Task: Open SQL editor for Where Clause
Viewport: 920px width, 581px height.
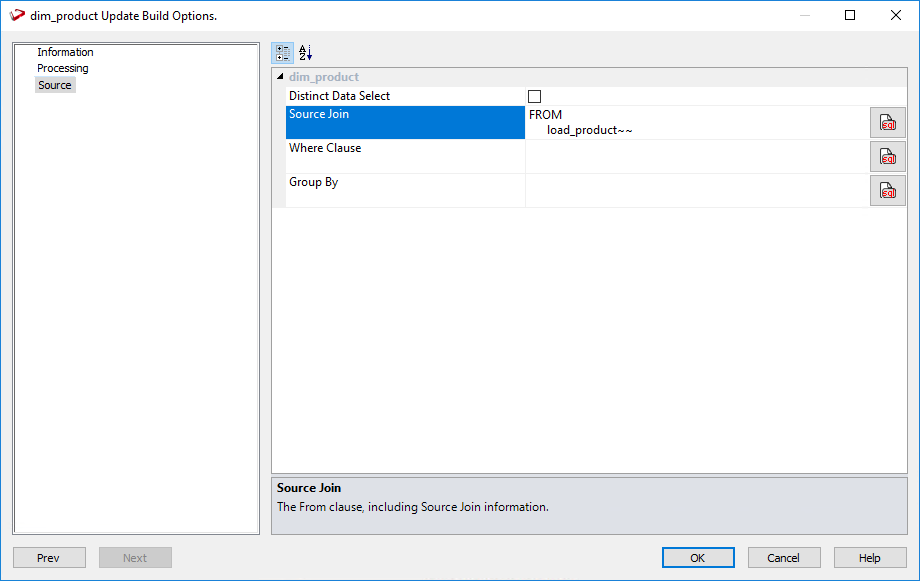Action: point(887,157)
